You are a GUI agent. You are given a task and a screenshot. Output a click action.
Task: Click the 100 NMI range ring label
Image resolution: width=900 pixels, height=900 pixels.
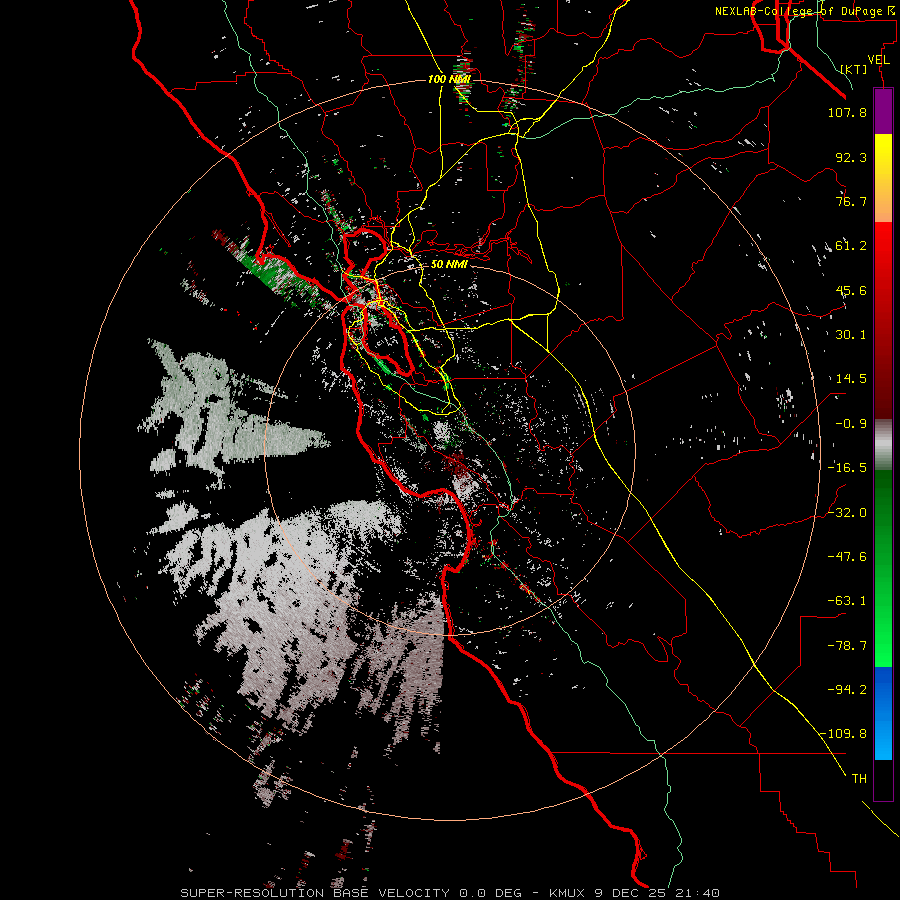pyautogui.click(x=449, y=79)
